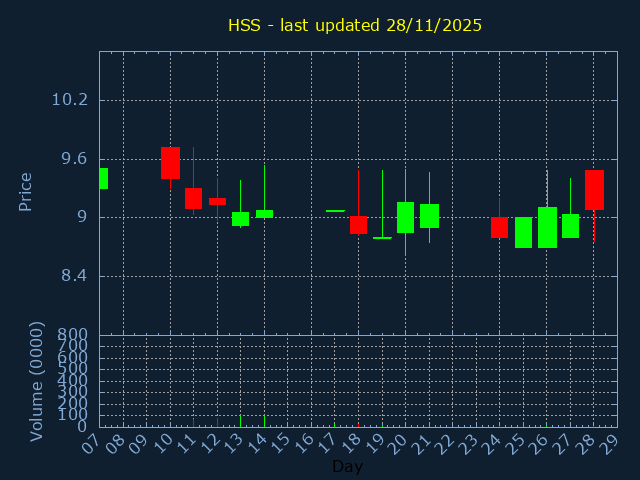
Task: Click the red candlestick on day 10
Action: (x=170, y=163)
